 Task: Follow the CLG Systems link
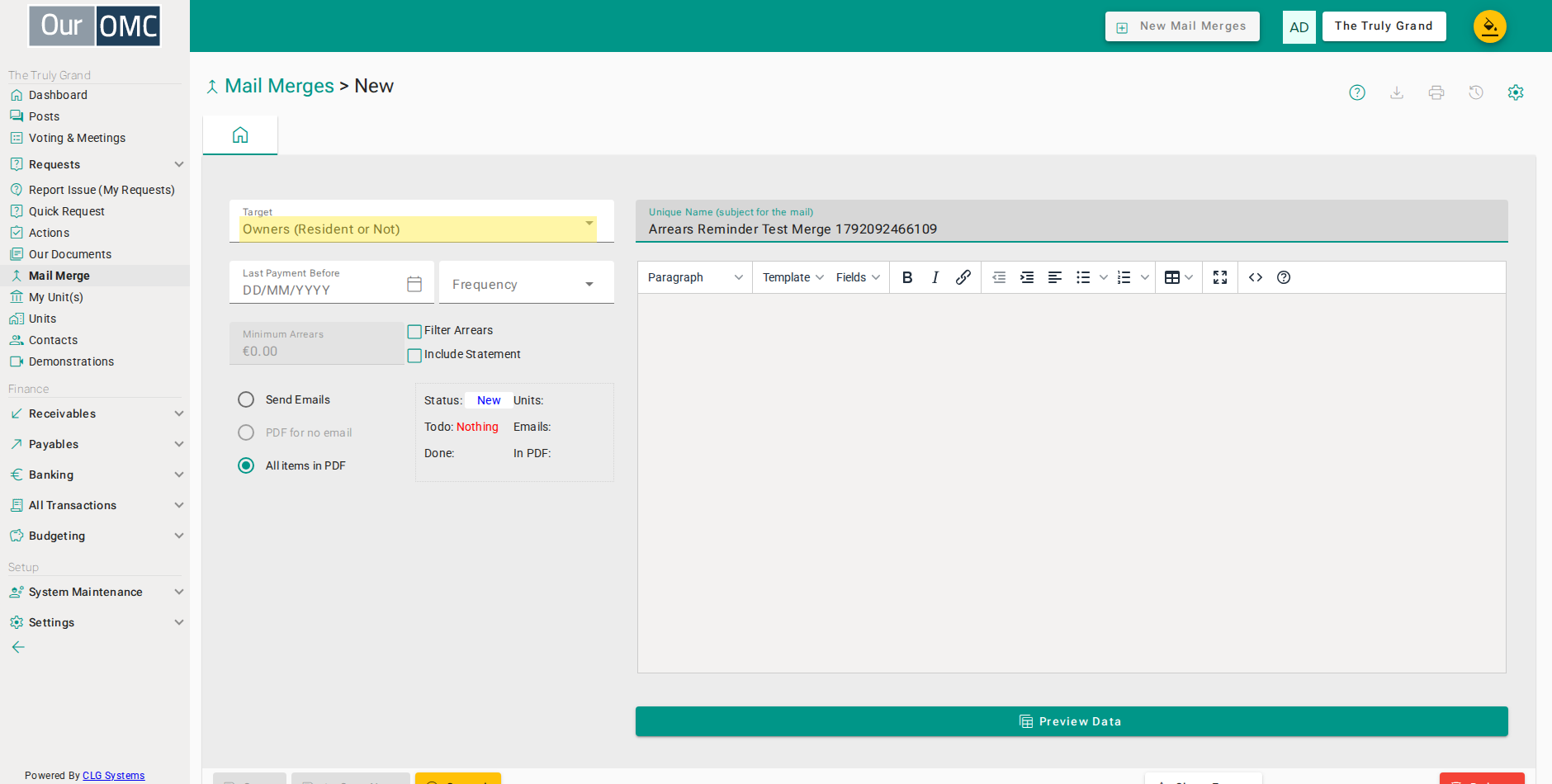pyautogui.click(x=113, y=776)
